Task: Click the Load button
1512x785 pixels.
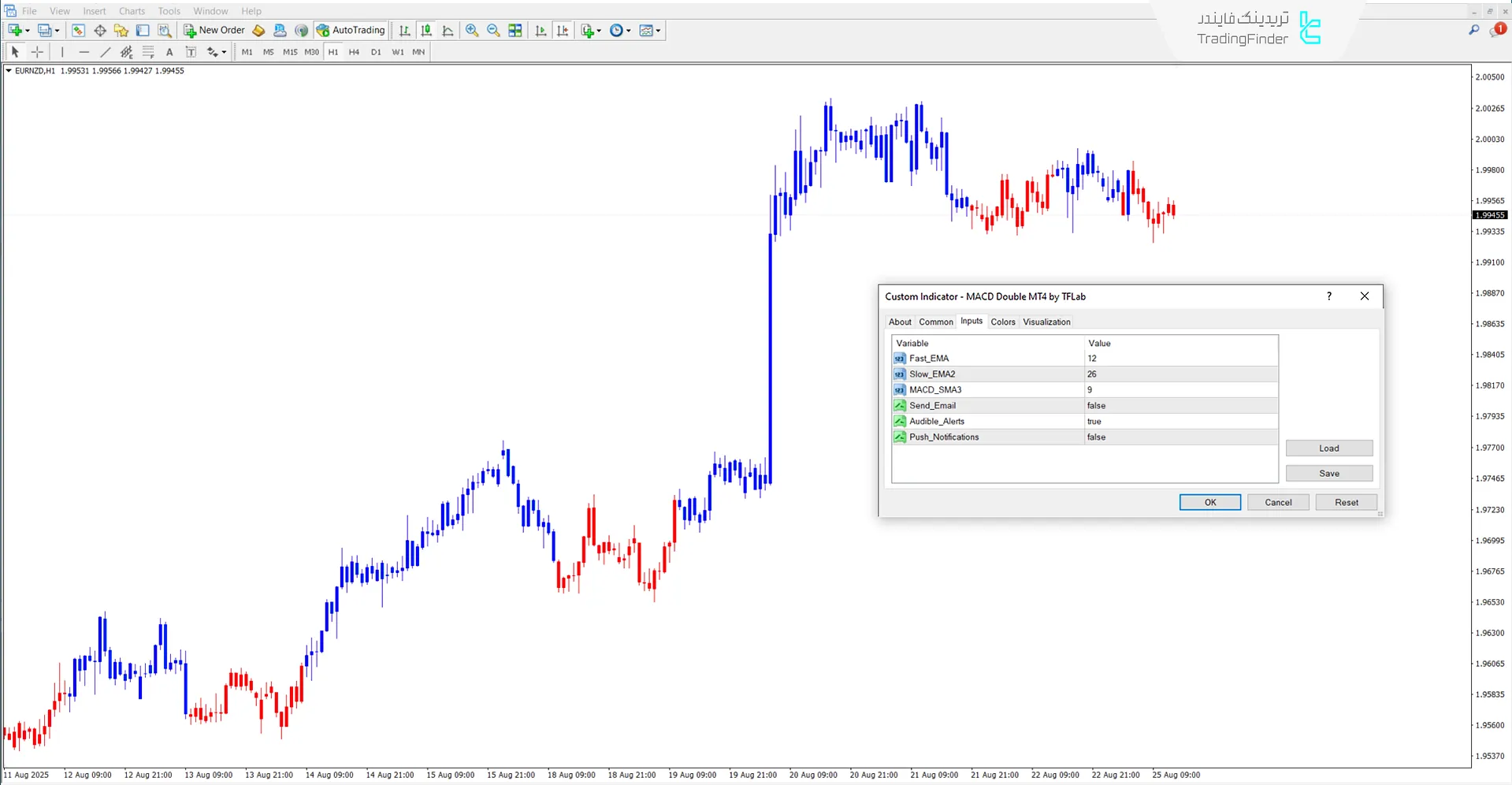Action: [1328, 448]
